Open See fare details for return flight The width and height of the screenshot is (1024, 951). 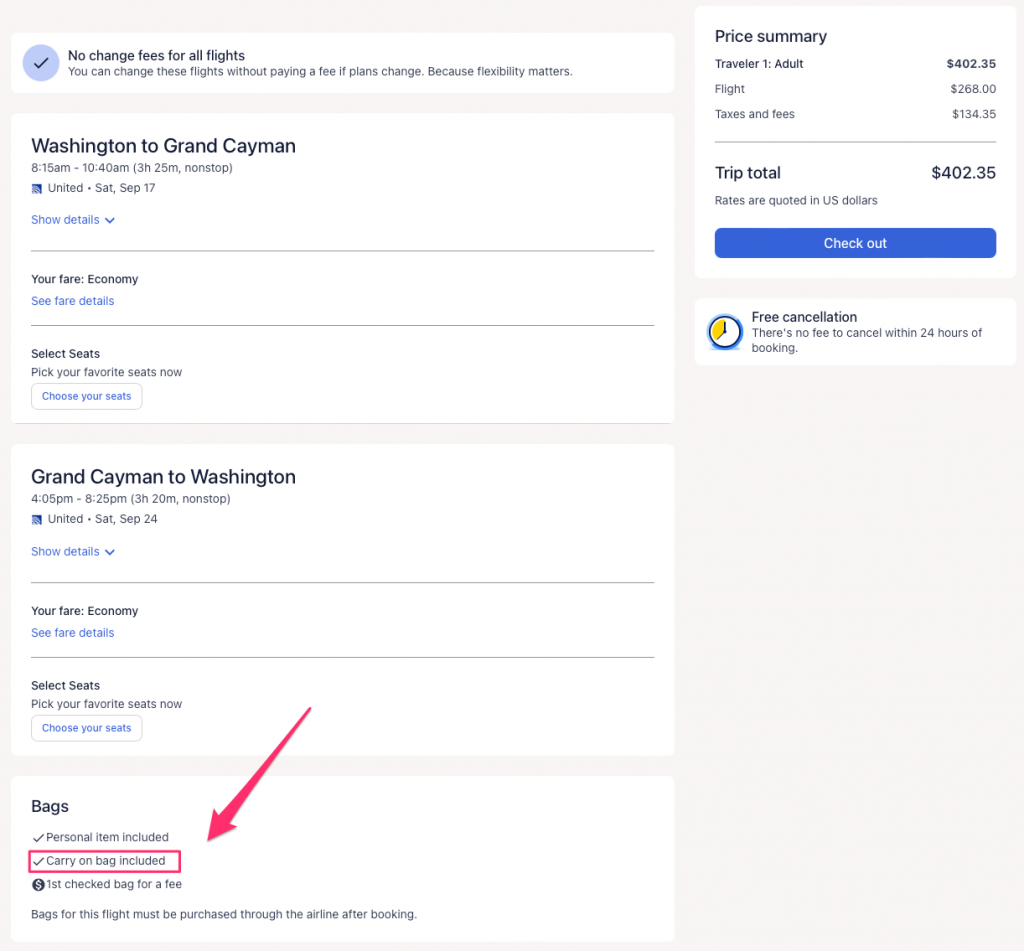(x=73, y=633)
